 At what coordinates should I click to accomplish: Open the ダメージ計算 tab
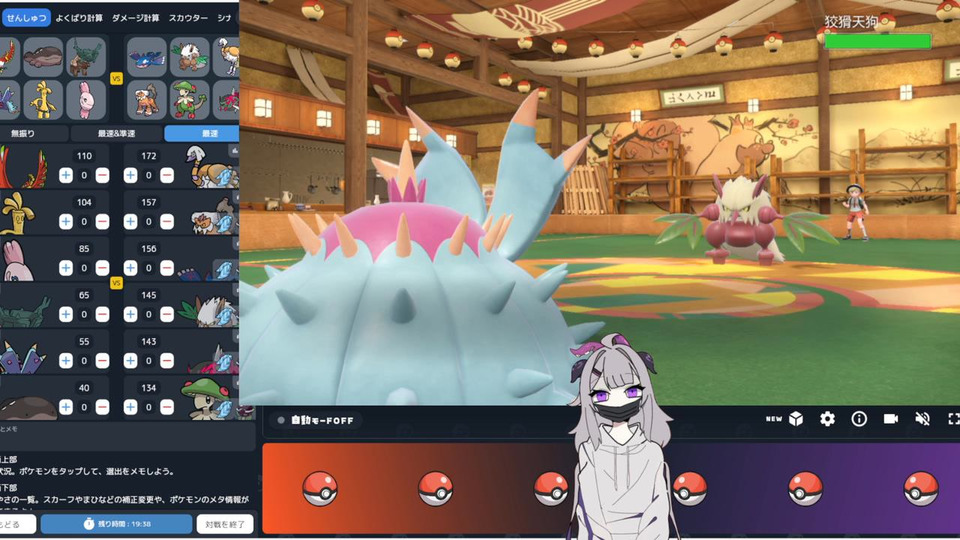tap(135, 18)
